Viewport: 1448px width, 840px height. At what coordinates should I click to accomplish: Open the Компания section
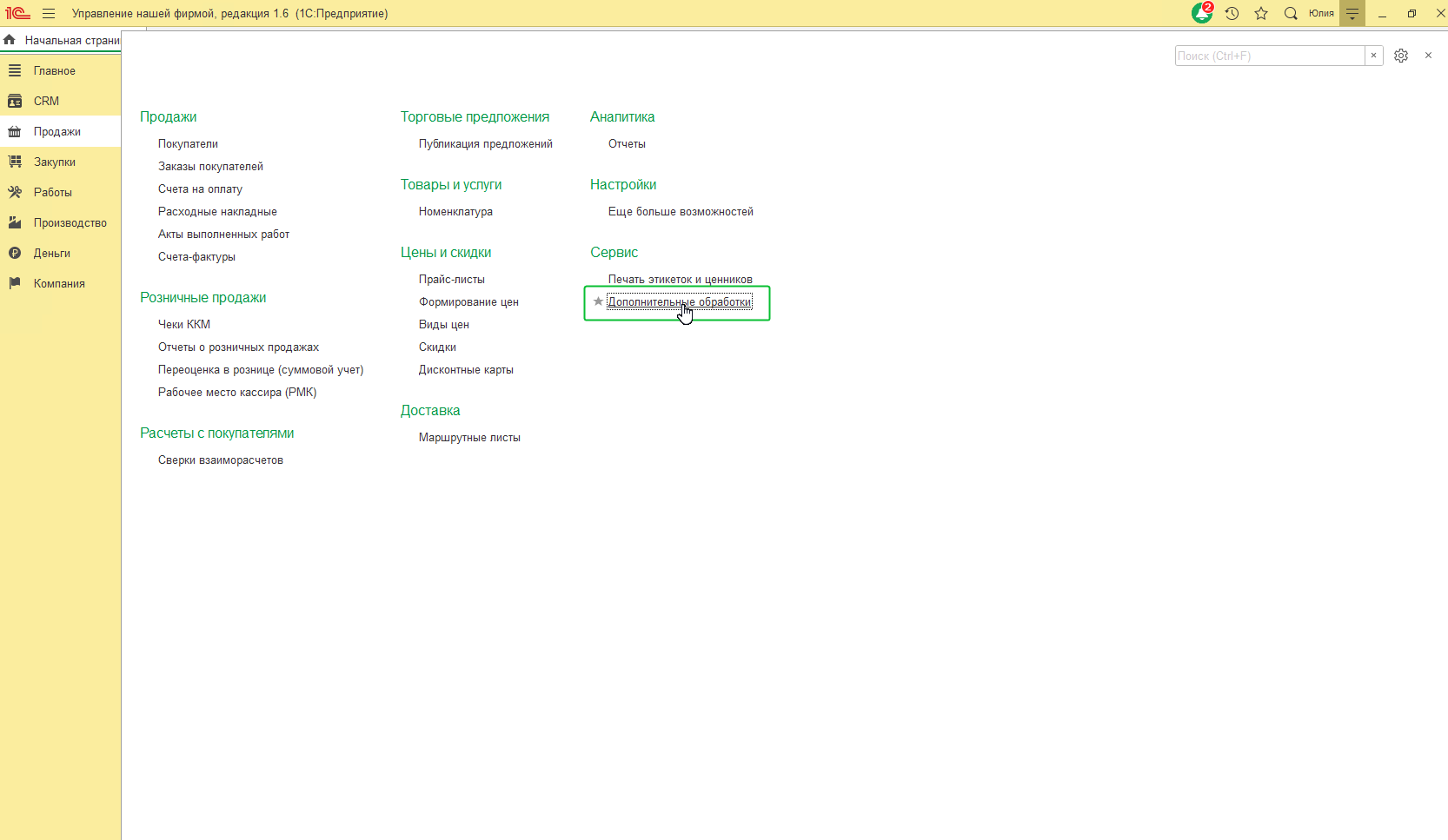click(60, 283)
